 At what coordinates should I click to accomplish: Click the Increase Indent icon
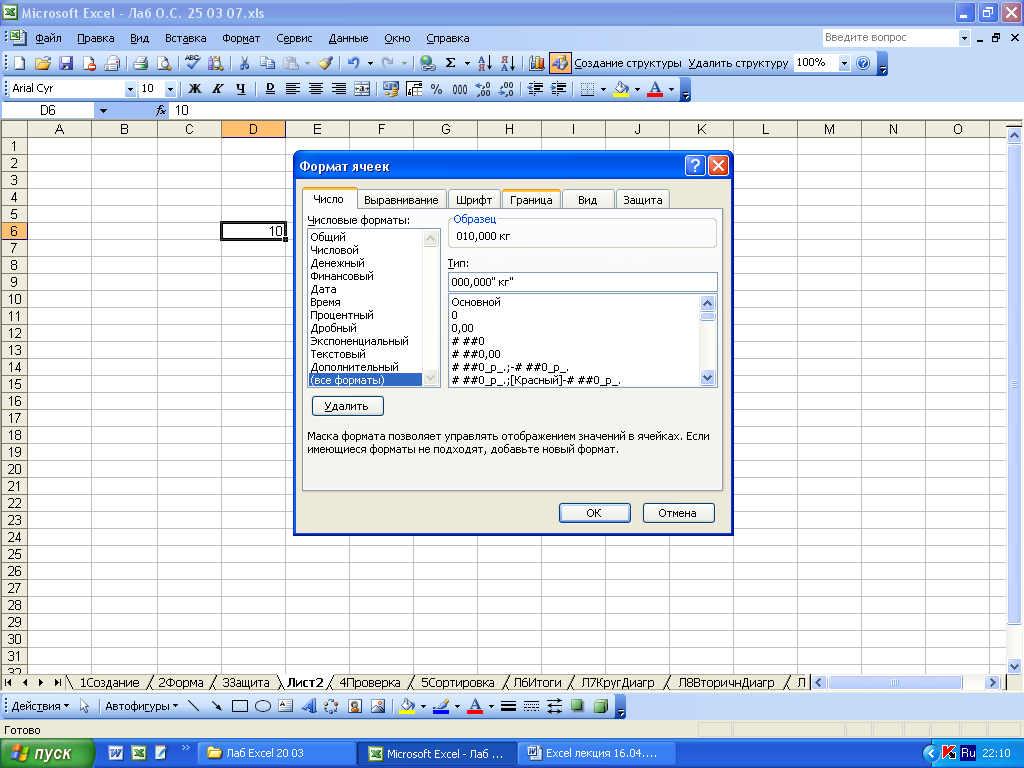(x=558, y=89)
